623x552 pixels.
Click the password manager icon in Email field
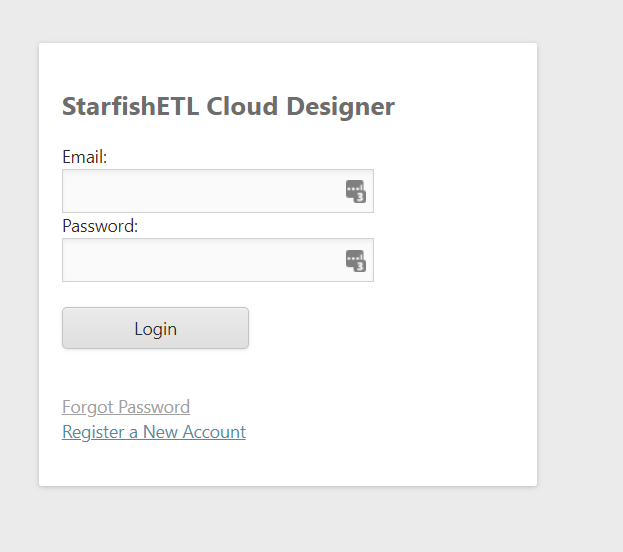(356, 191)
